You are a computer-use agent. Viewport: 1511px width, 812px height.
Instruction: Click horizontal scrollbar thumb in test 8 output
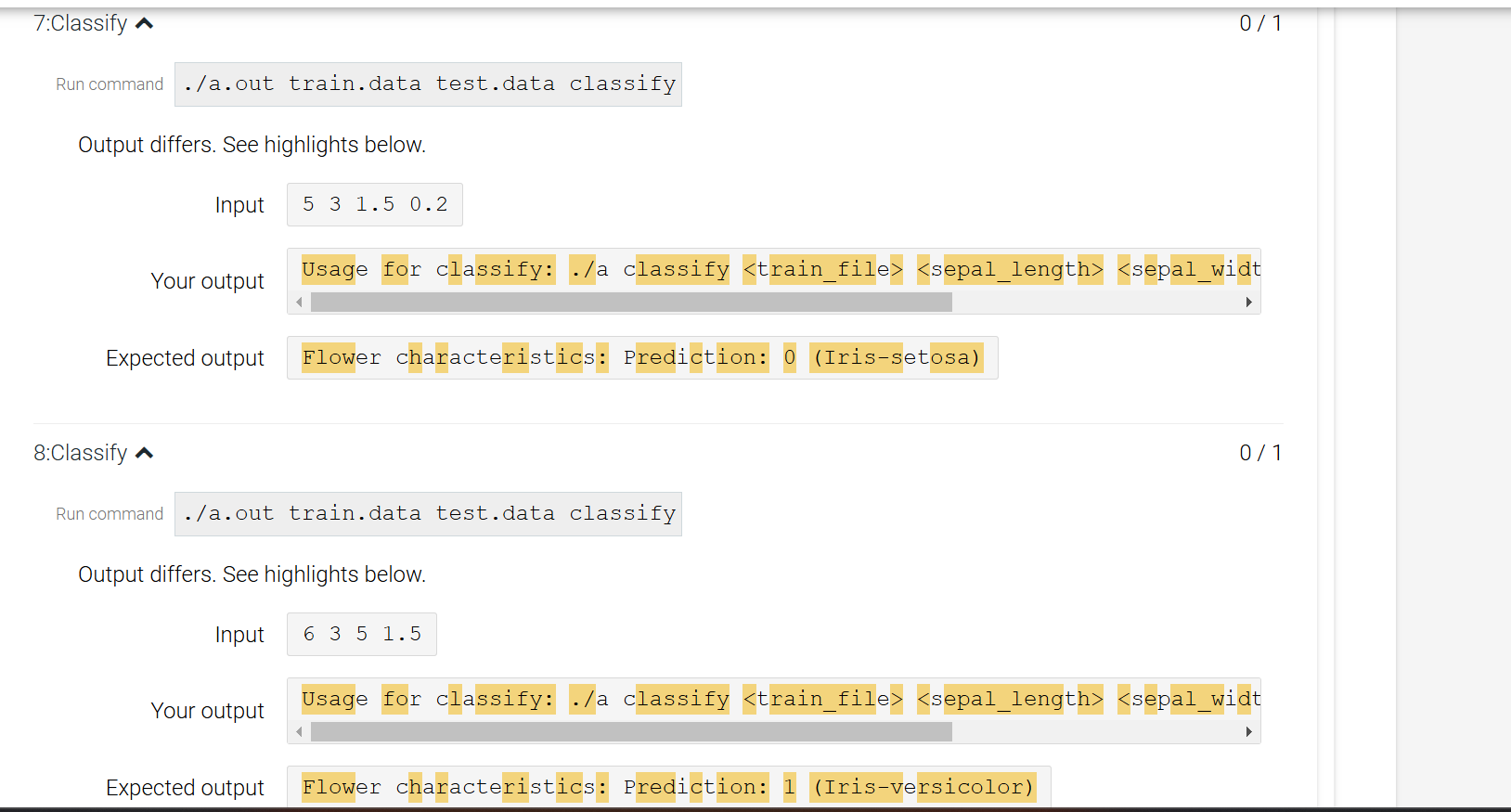point(631,732)
